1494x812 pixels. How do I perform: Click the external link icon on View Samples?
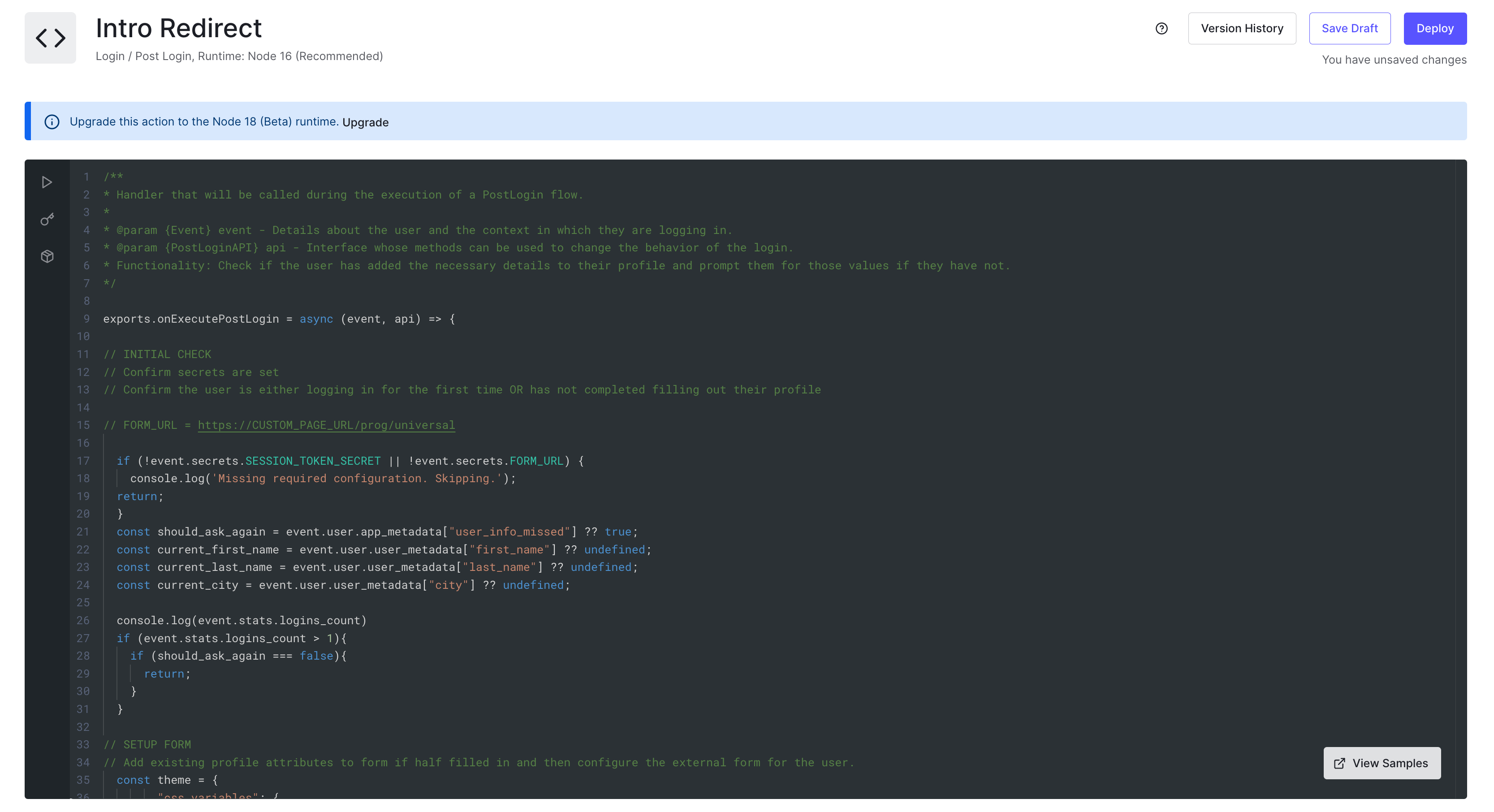tap(1339, 763)
